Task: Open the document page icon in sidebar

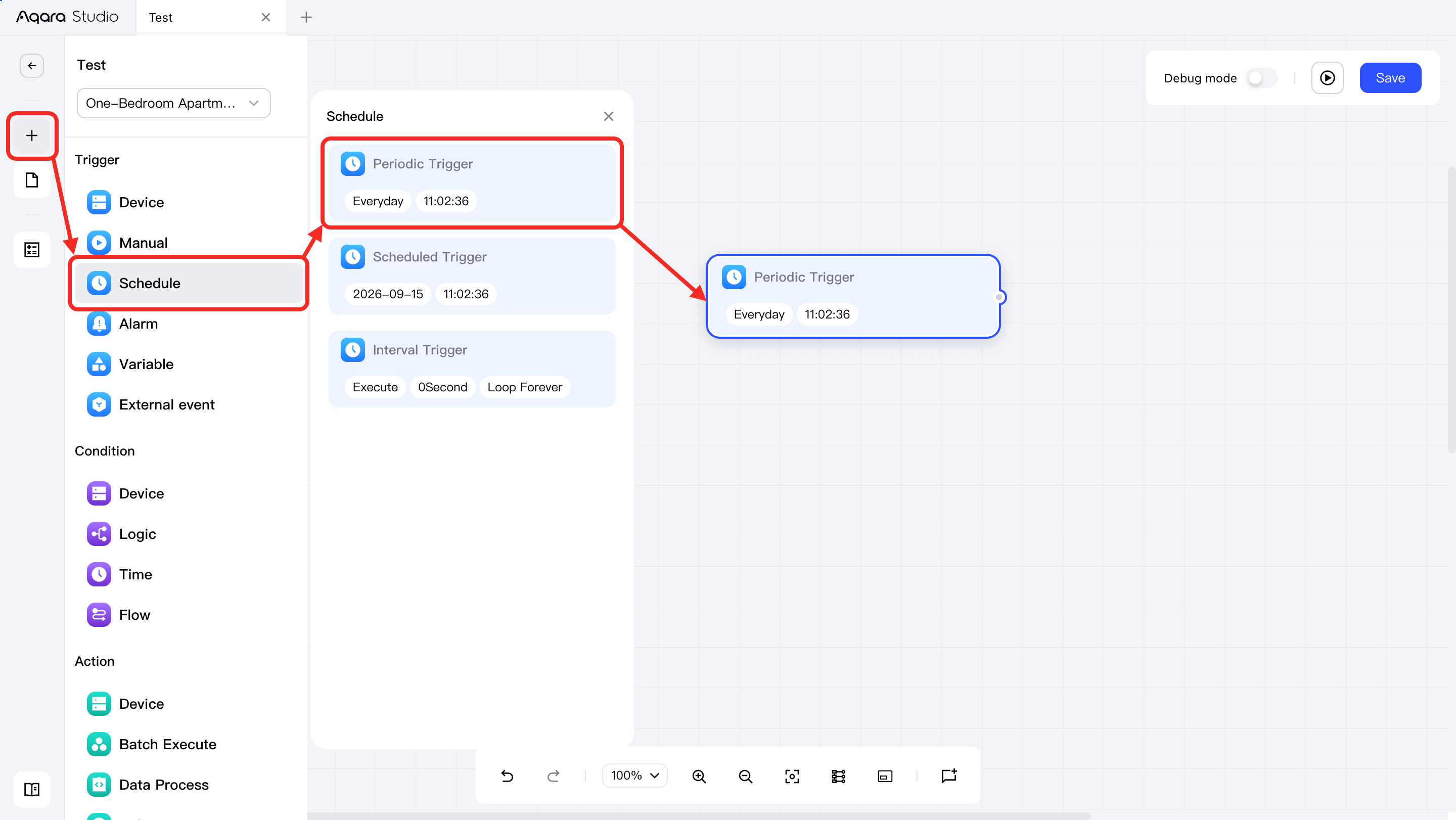Action: coord(32,180)
